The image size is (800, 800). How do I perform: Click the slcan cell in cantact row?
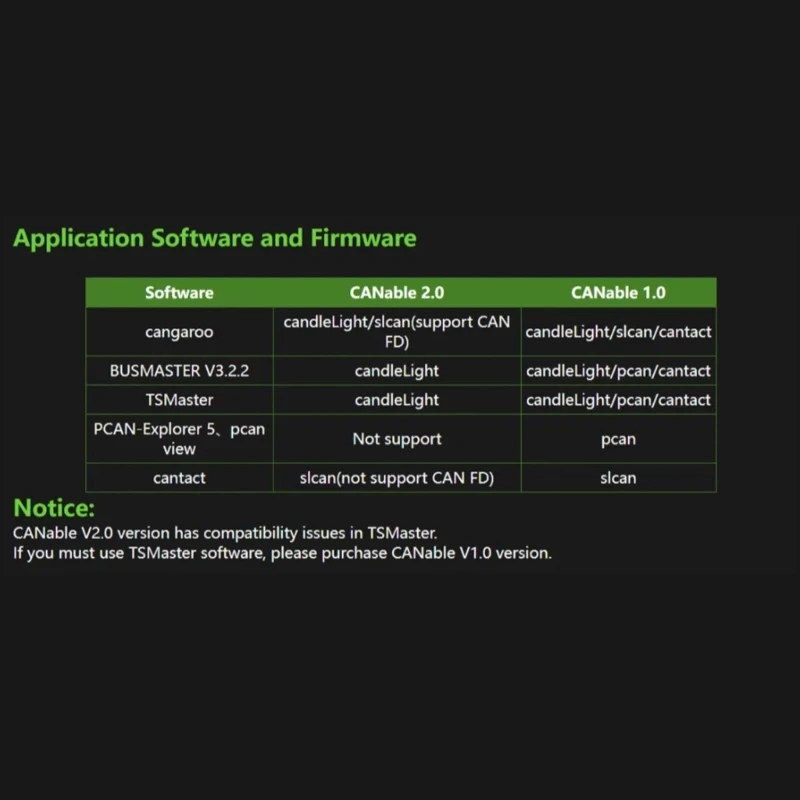pos(618,478)
